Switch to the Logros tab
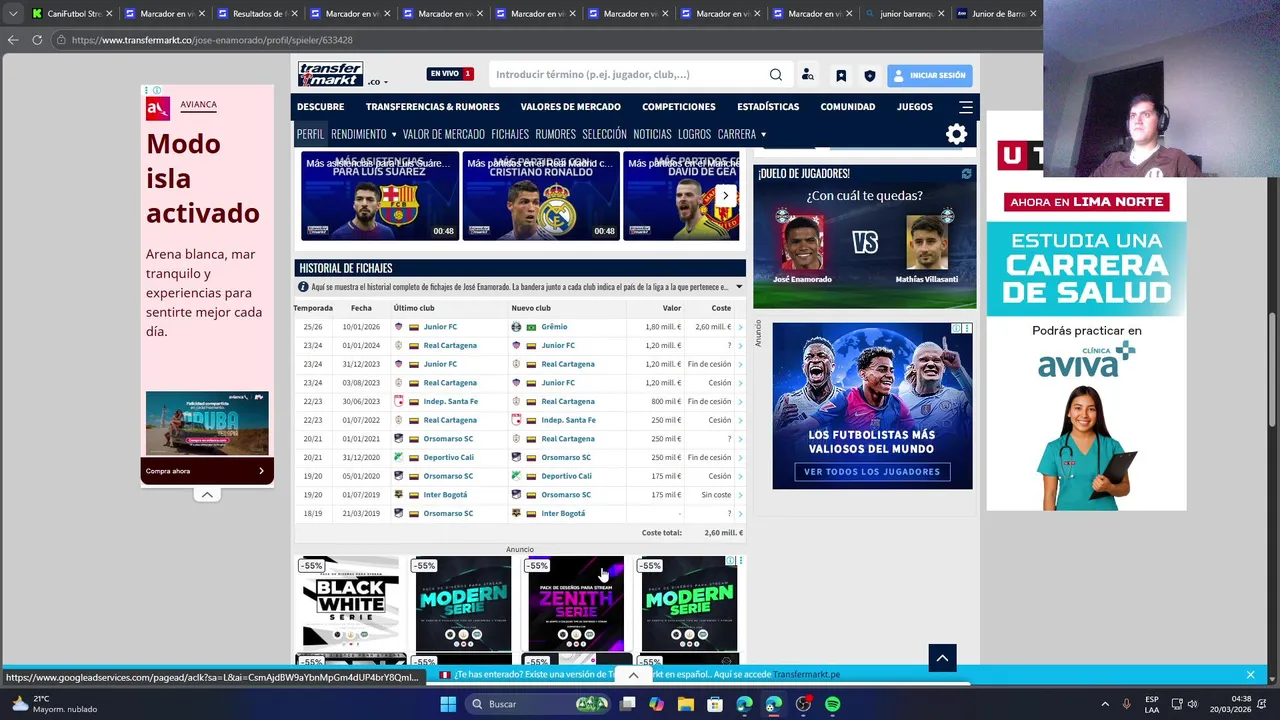Image resolution: width=1280 pixels, height=720 pixels. coord(694,134)
